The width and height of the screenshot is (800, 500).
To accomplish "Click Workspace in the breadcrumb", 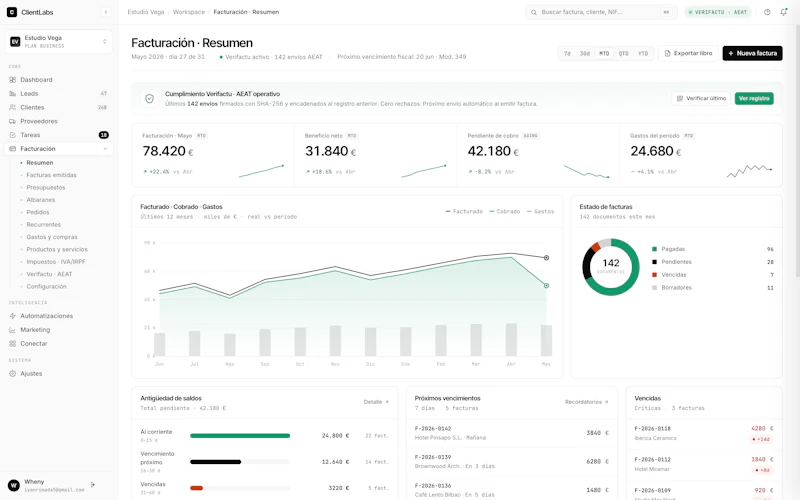I will coord(189,12).
